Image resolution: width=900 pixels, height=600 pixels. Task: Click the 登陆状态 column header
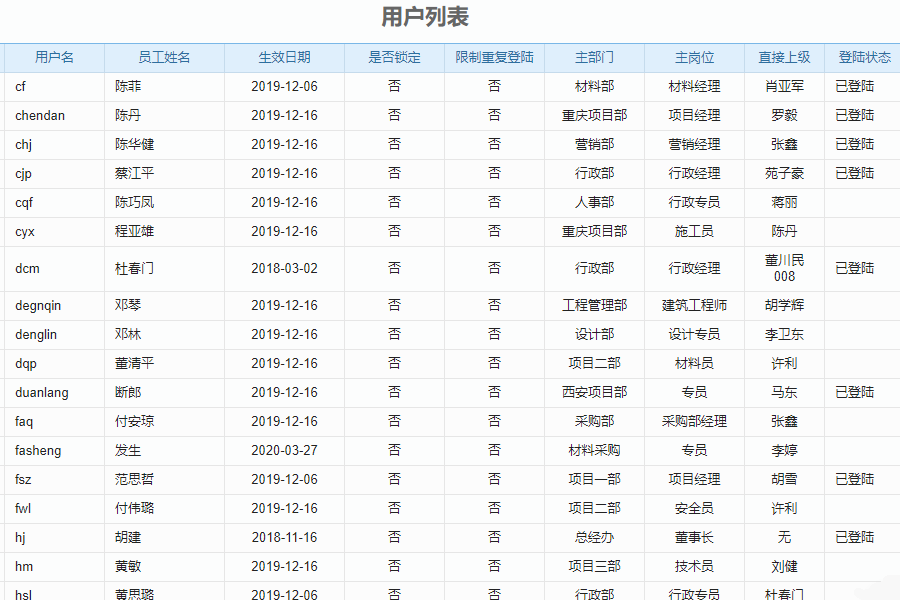click(864, 57)
